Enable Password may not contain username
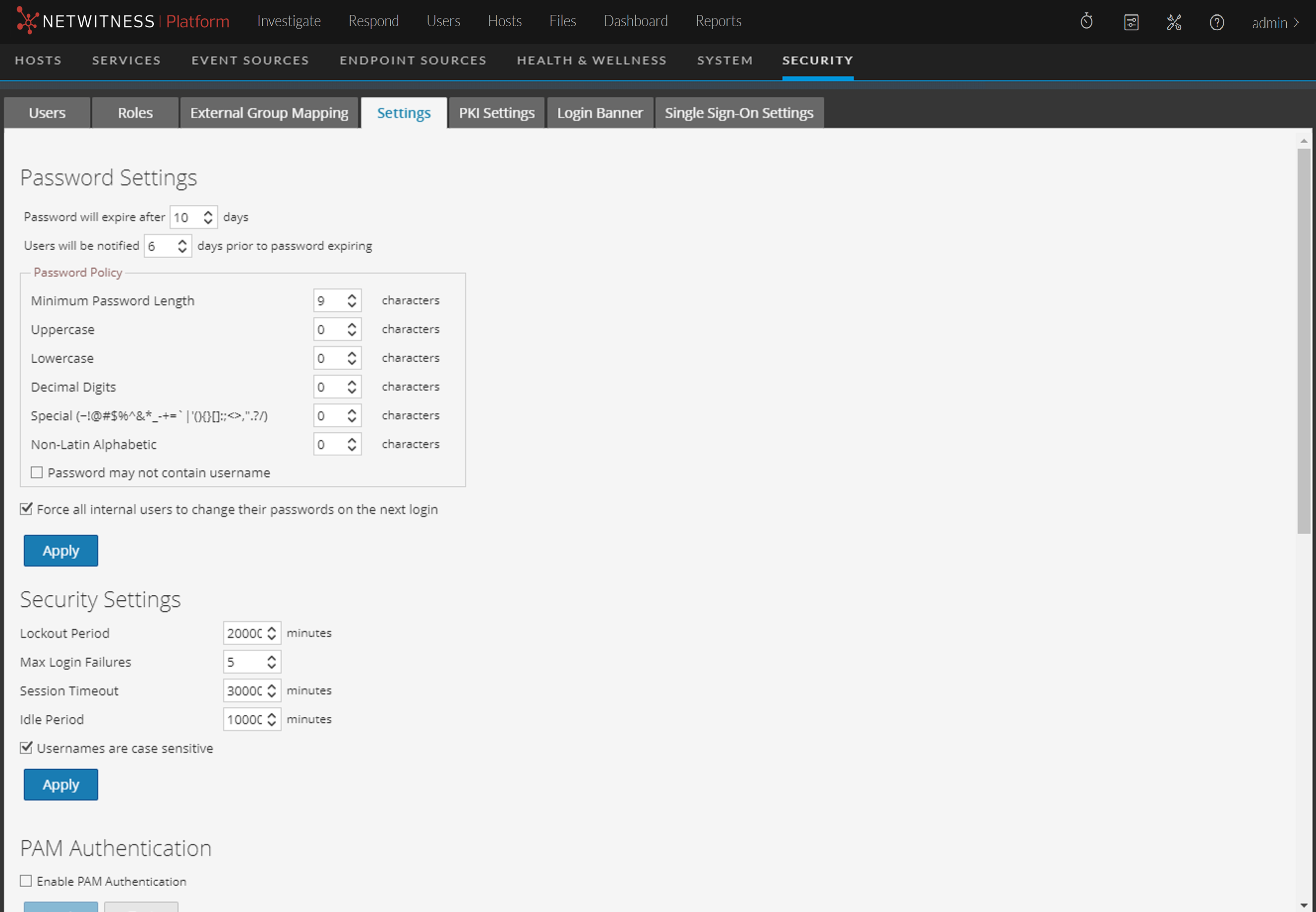 click(x=37, y=472)
